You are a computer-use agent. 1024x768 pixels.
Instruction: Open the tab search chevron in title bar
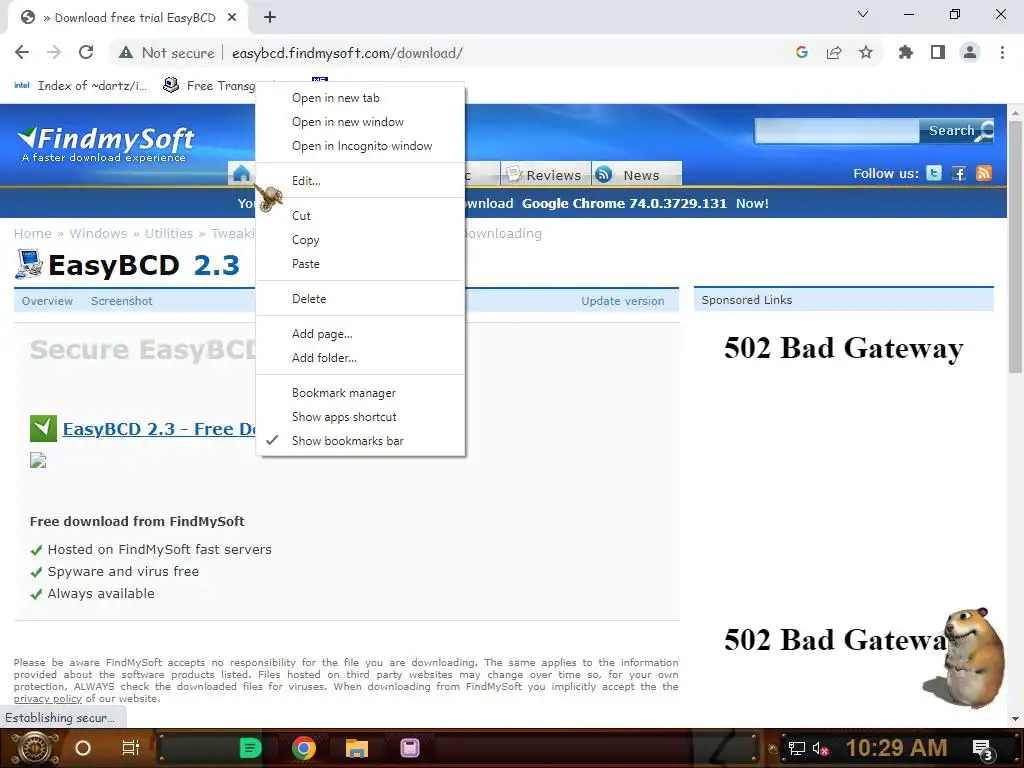[863, 14]
